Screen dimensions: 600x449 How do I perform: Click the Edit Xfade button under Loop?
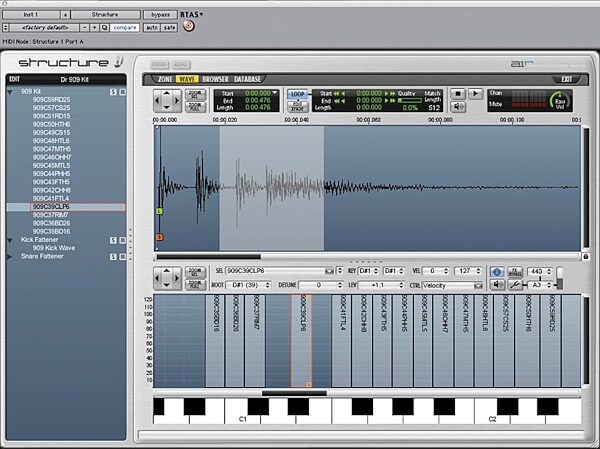point(297,107)
